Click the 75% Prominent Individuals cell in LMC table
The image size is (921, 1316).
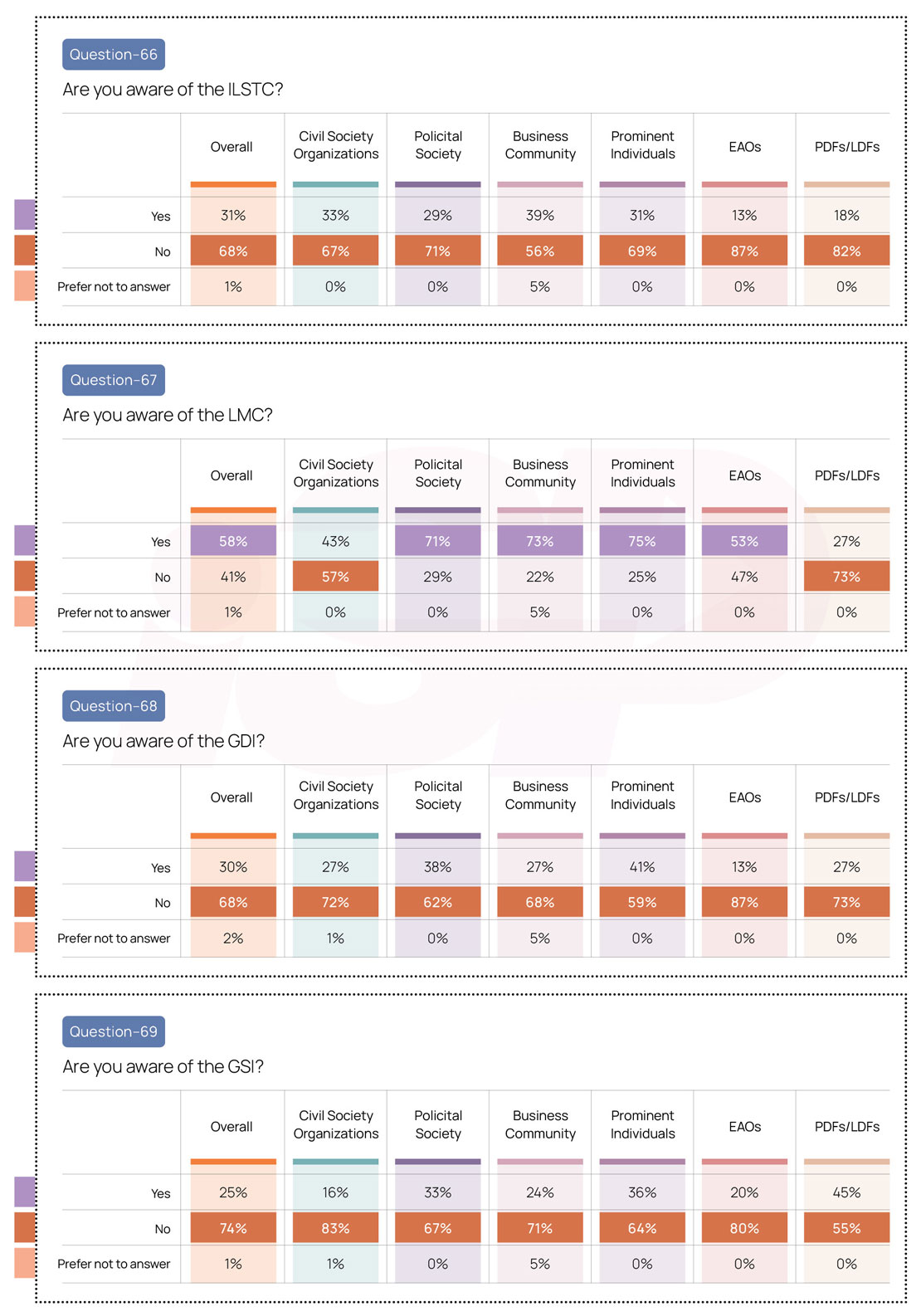(642, 541)
